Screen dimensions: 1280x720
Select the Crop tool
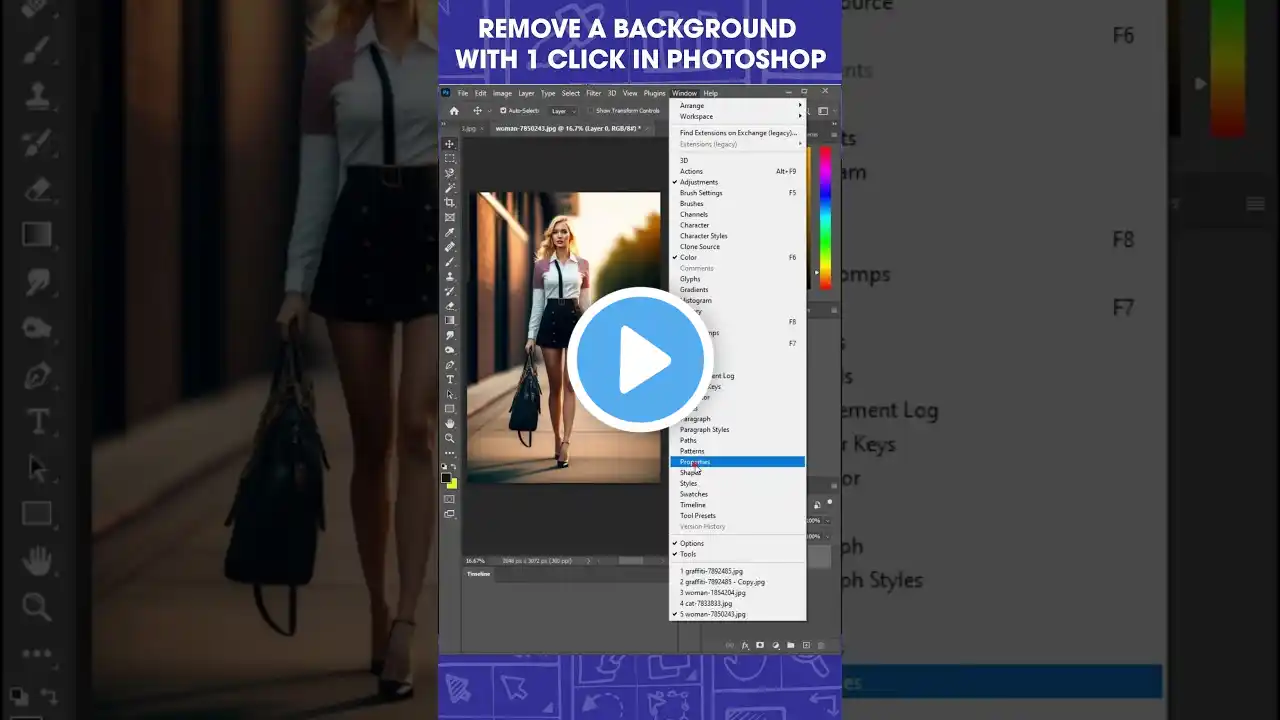point(450,203)
